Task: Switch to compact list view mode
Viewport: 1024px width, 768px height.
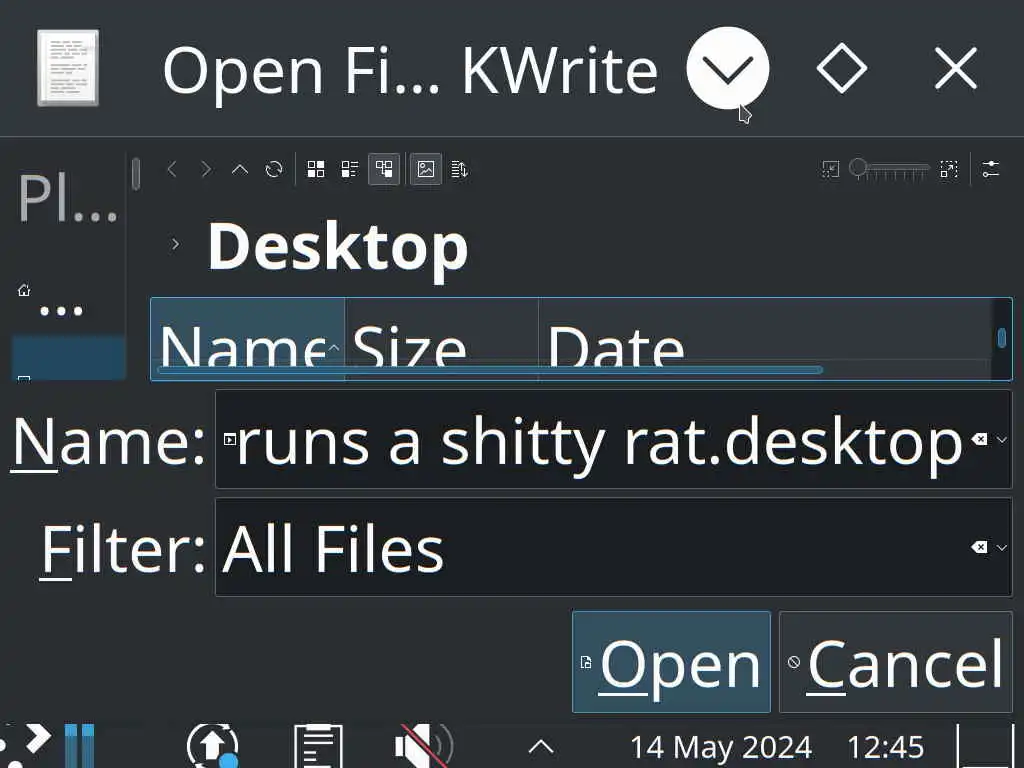Action: coord(350,170)
